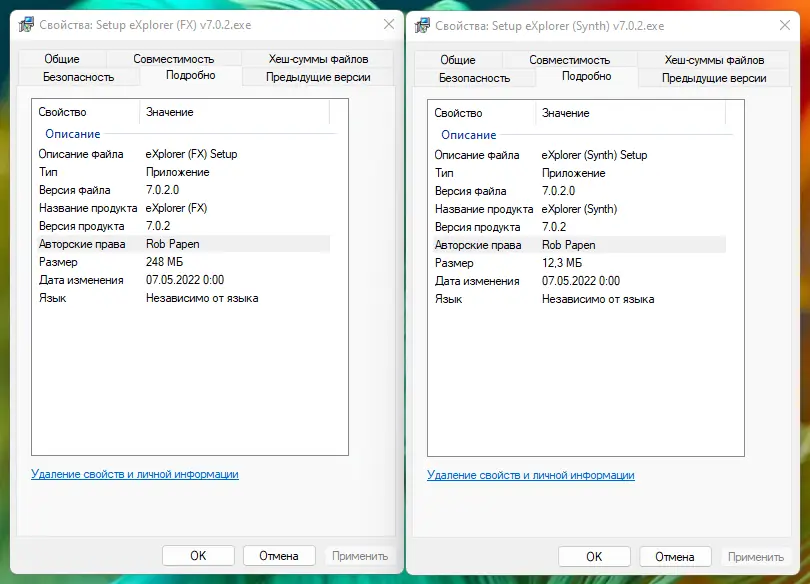Close the eXplorer (FX) properties window
This screenshot has width=810, height=584.
[389, 24]
